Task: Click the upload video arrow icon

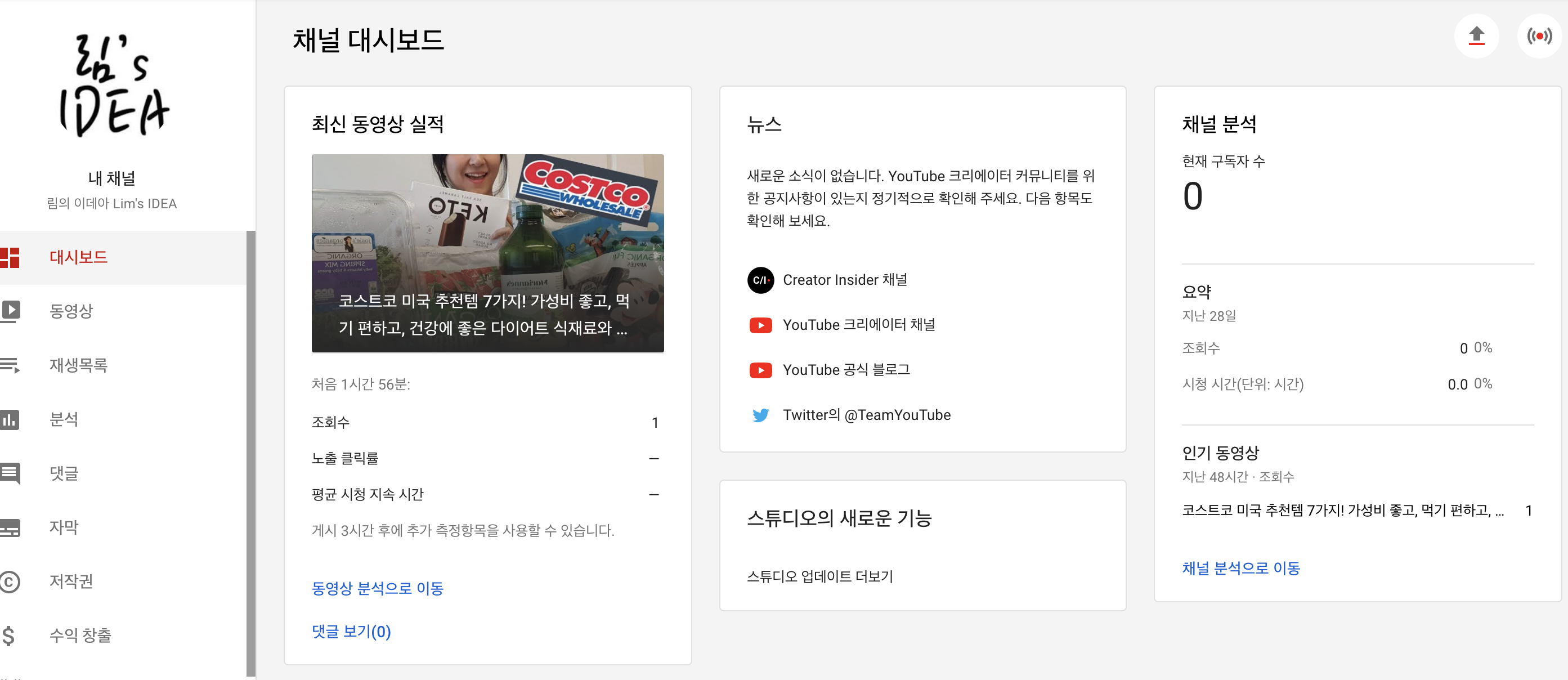Action: pyautogui.click(x=1476, y=36)
